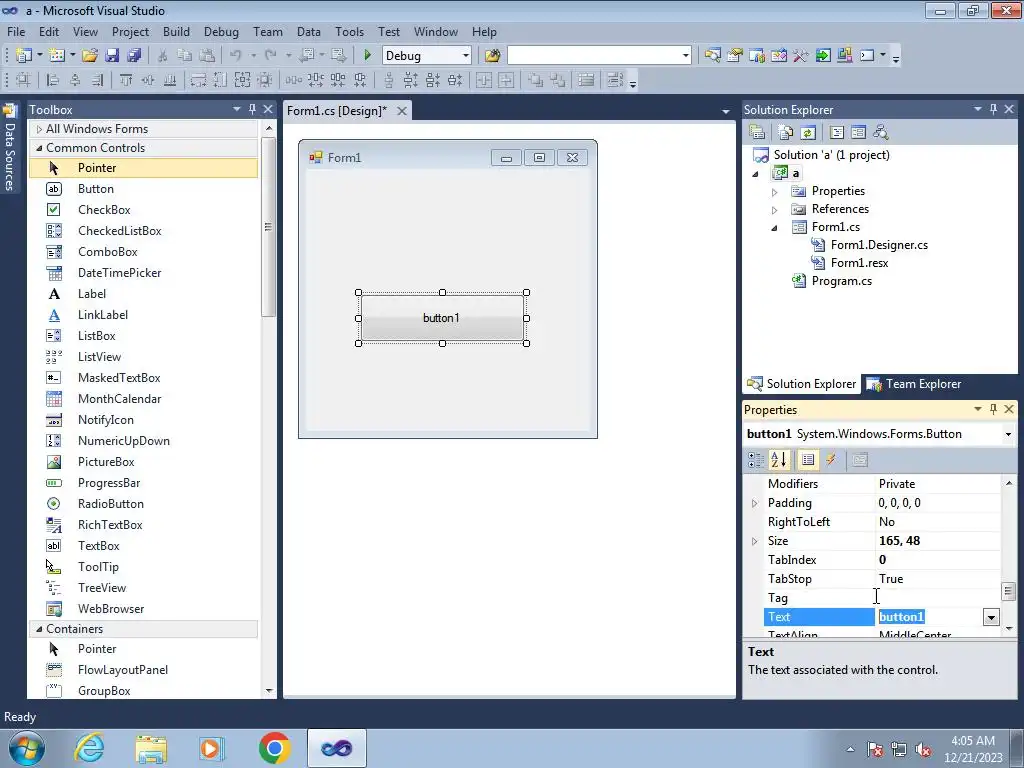The width and height of the screenshot is (1024, 768).
Task: Open the Build menu
Action: click(176, 31)
